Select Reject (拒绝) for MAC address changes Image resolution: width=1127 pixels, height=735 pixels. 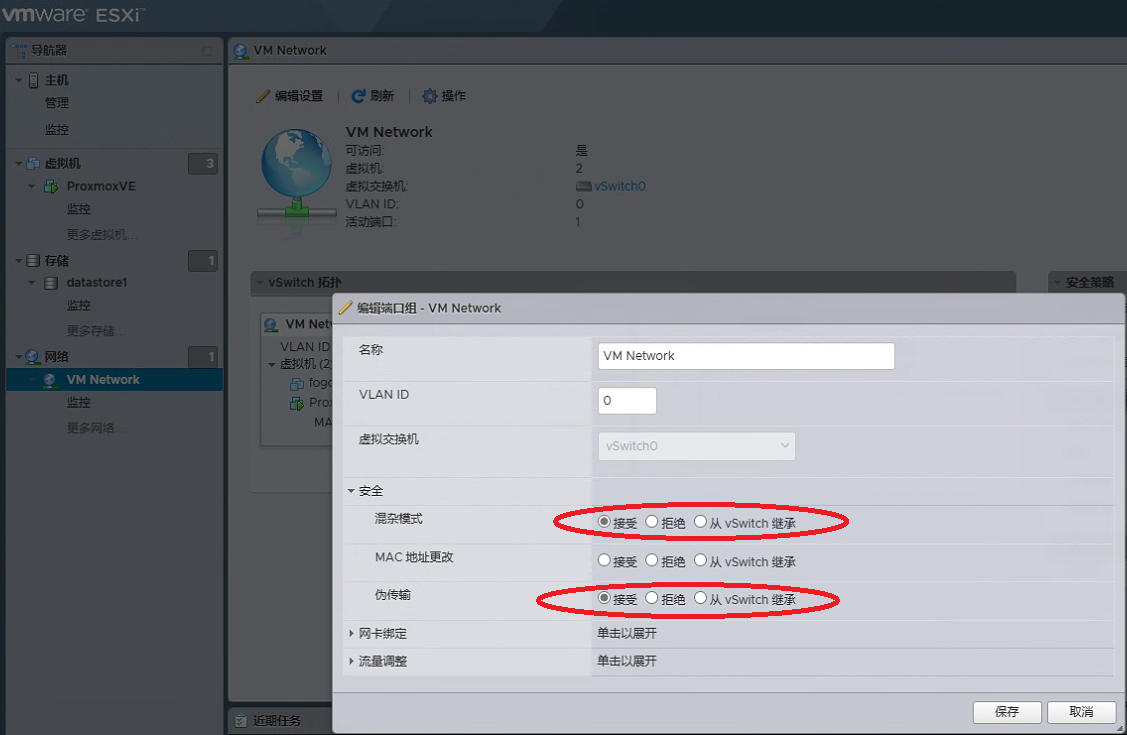[x=651, y=560]
